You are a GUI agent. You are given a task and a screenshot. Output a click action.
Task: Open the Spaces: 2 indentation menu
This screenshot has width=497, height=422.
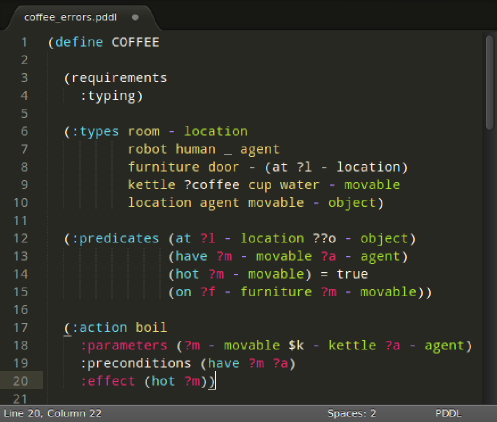(x=351, y=413)
